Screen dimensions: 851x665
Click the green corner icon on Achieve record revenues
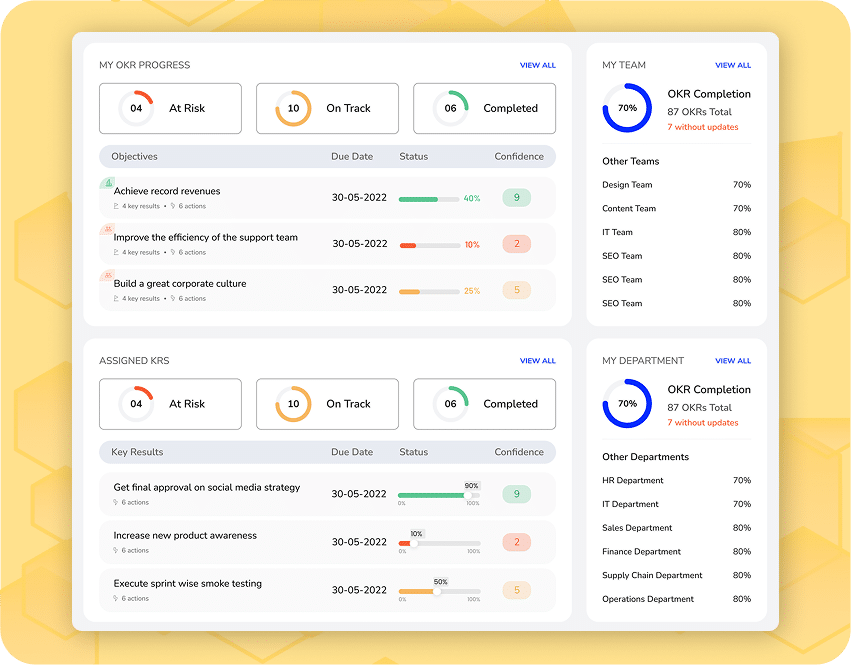tap(107, 184)
